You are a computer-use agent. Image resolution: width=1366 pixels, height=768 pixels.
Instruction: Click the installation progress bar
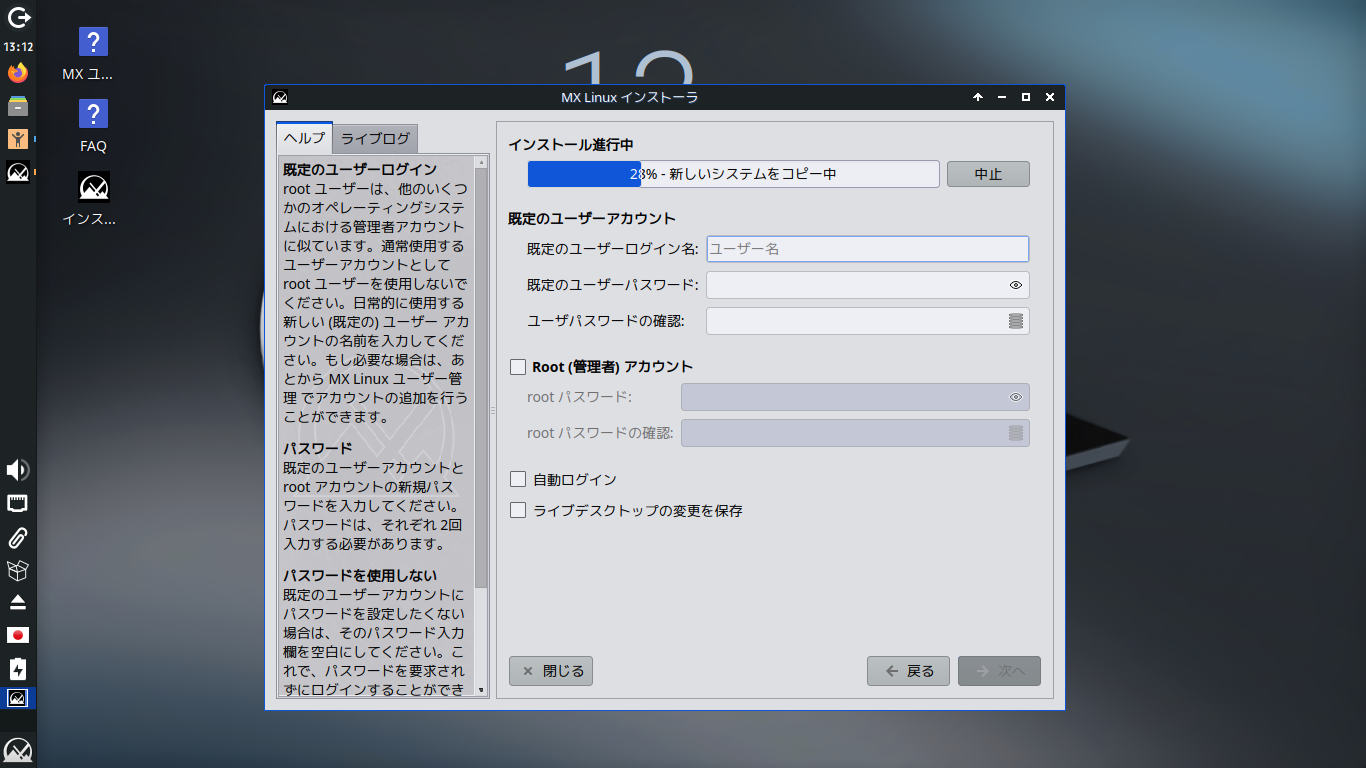pyautogui.click(x=733, y=174)
